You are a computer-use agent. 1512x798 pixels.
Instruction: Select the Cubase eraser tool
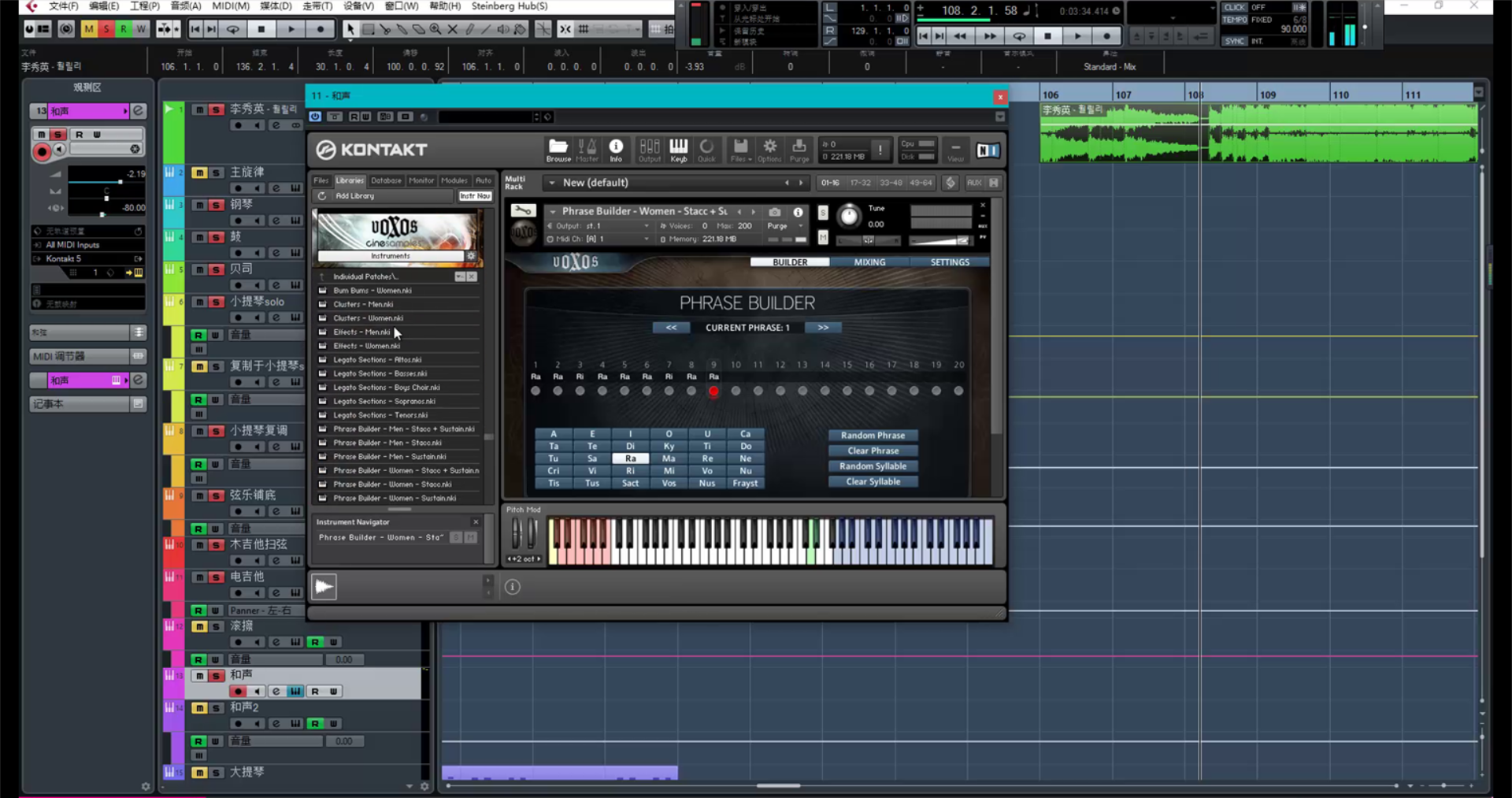tap(418, 29)
